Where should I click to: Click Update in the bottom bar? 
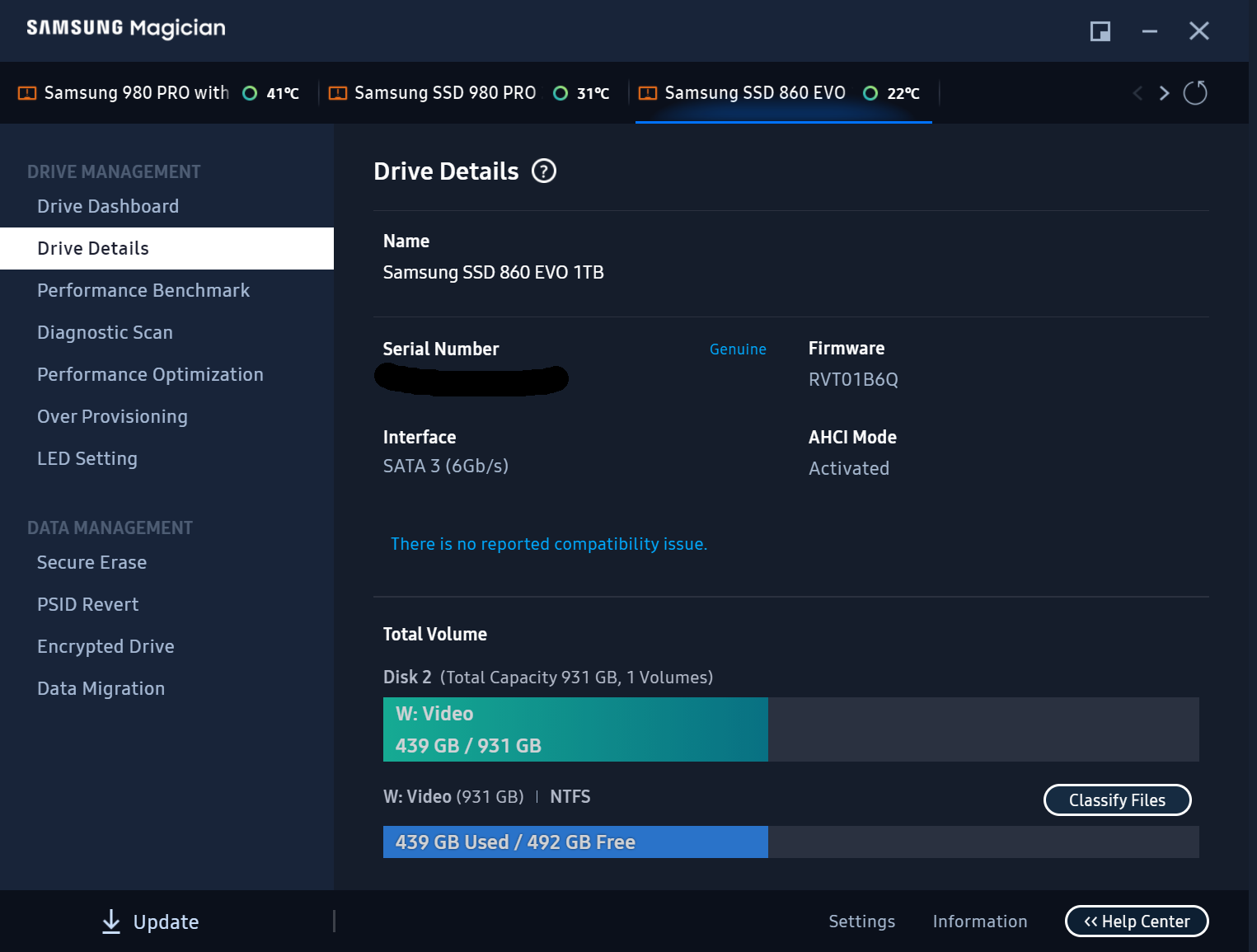pos(166,922)
